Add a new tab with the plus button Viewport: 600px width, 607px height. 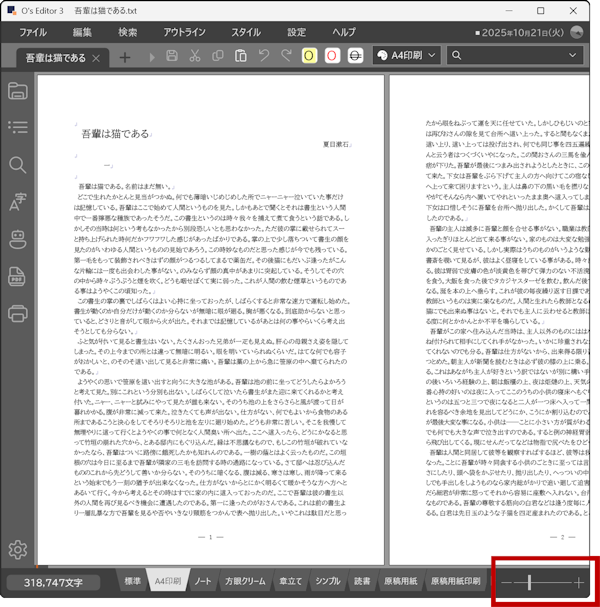click(125, 58)
